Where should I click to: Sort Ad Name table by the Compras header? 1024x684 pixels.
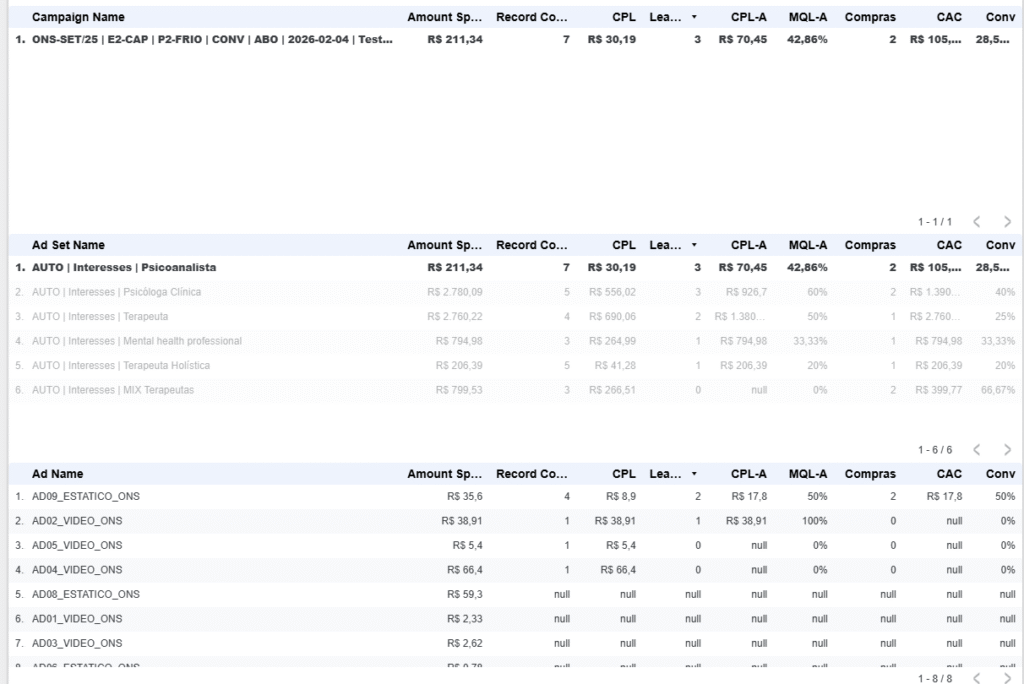(870, 475)
